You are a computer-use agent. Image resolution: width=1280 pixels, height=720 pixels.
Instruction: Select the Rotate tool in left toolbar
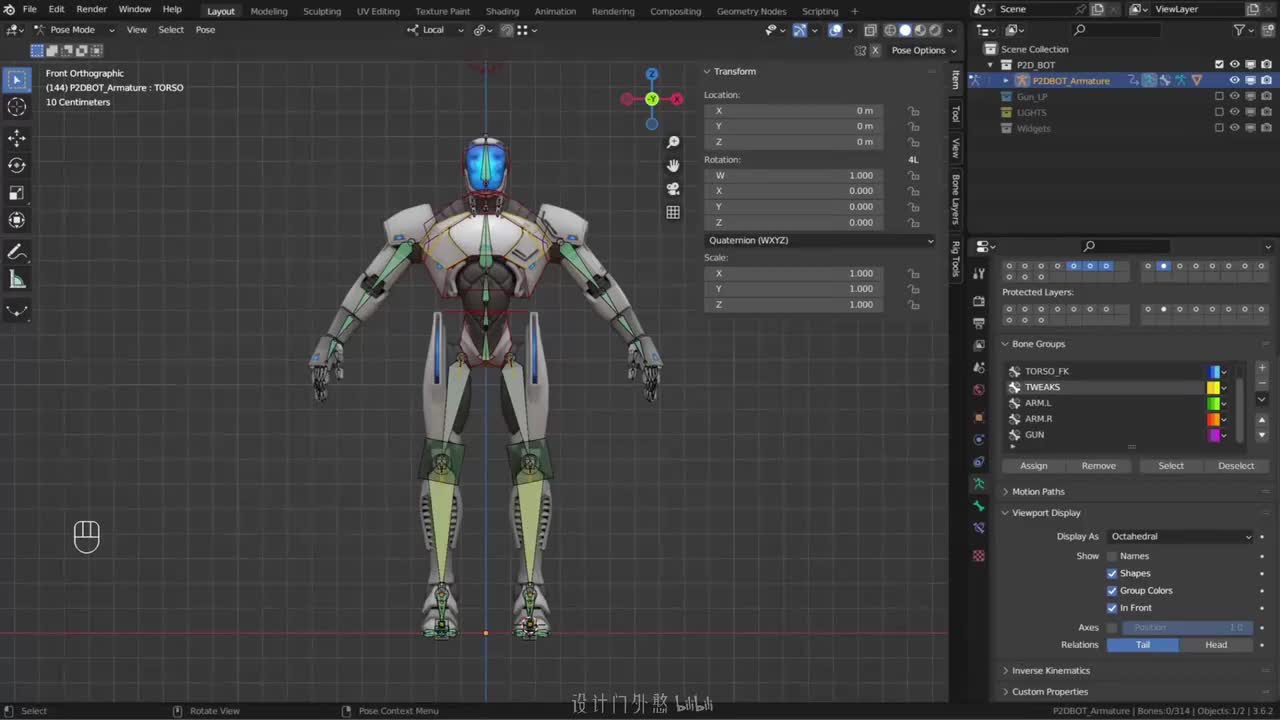point(17,165)
